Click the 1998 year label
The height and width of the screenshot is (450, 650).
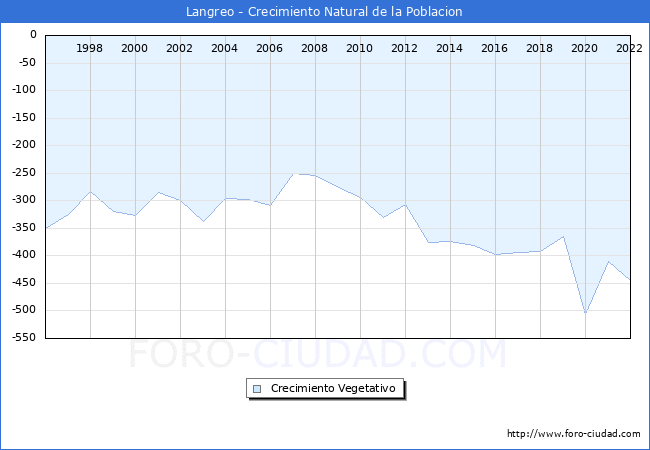click(x=89, y=48)
